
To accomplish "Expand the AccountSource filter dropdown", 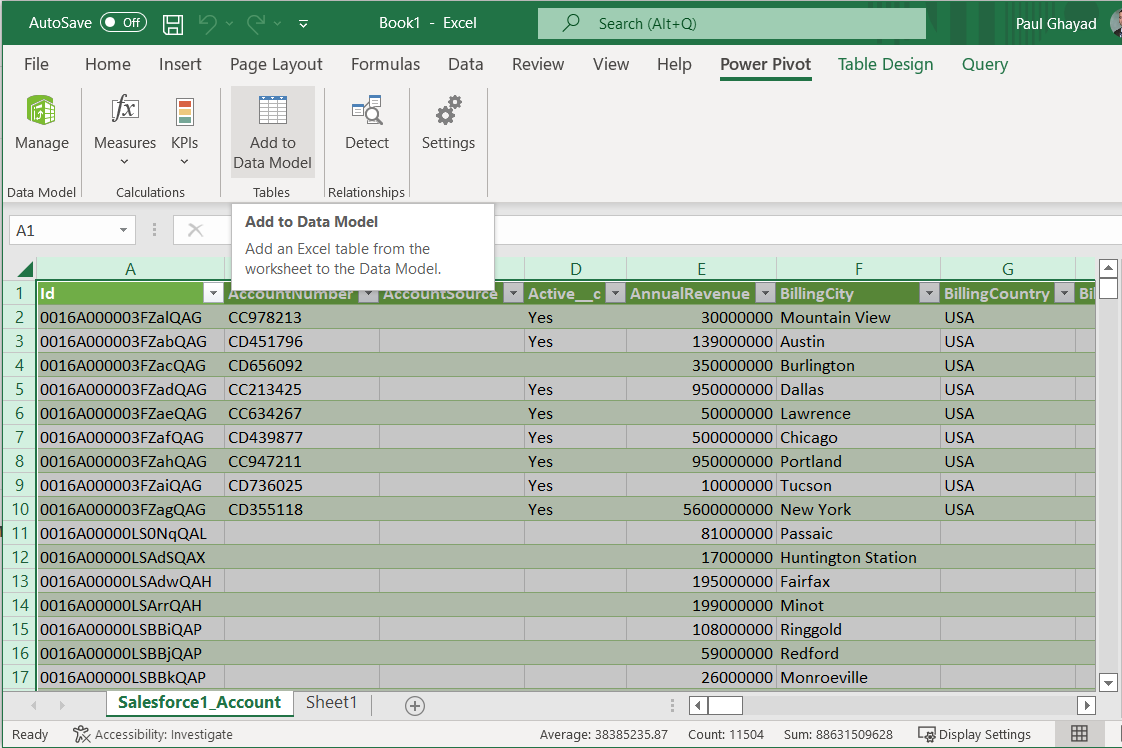I will click(513, 293).
